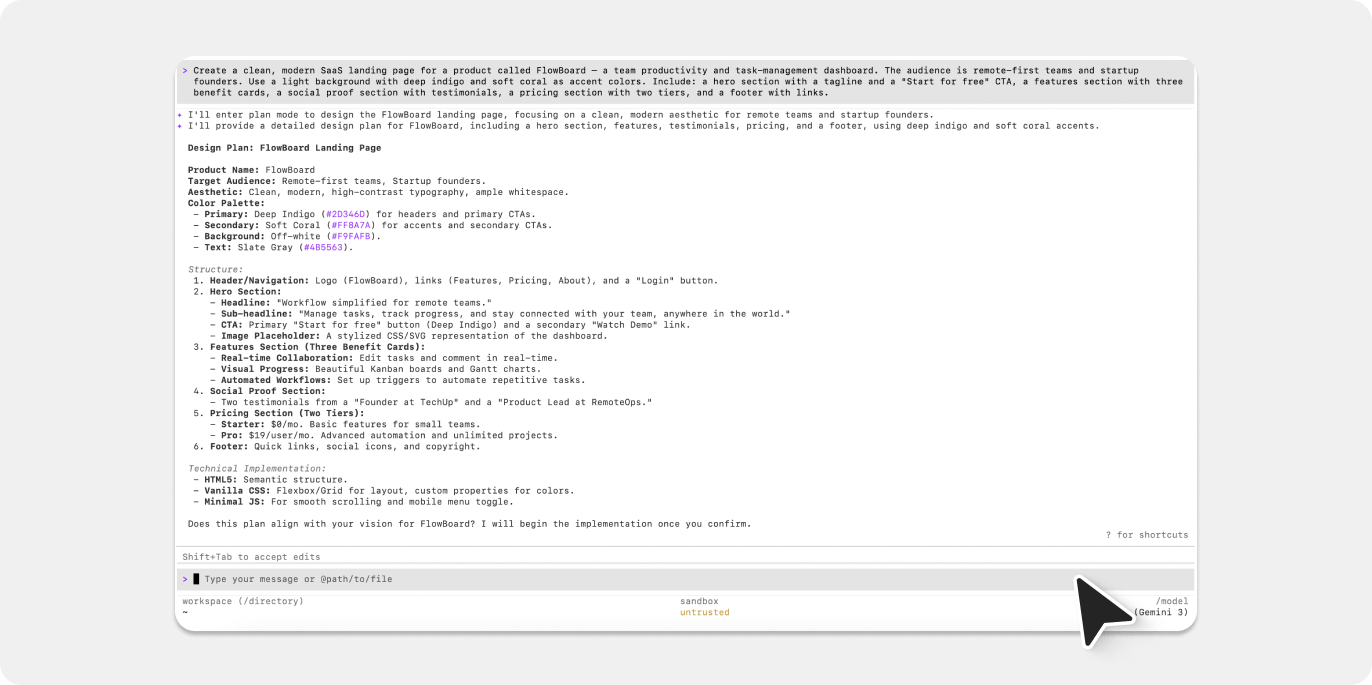Toggle "Shift+Tab to accept edits" mode line

(x=252, y=556)
